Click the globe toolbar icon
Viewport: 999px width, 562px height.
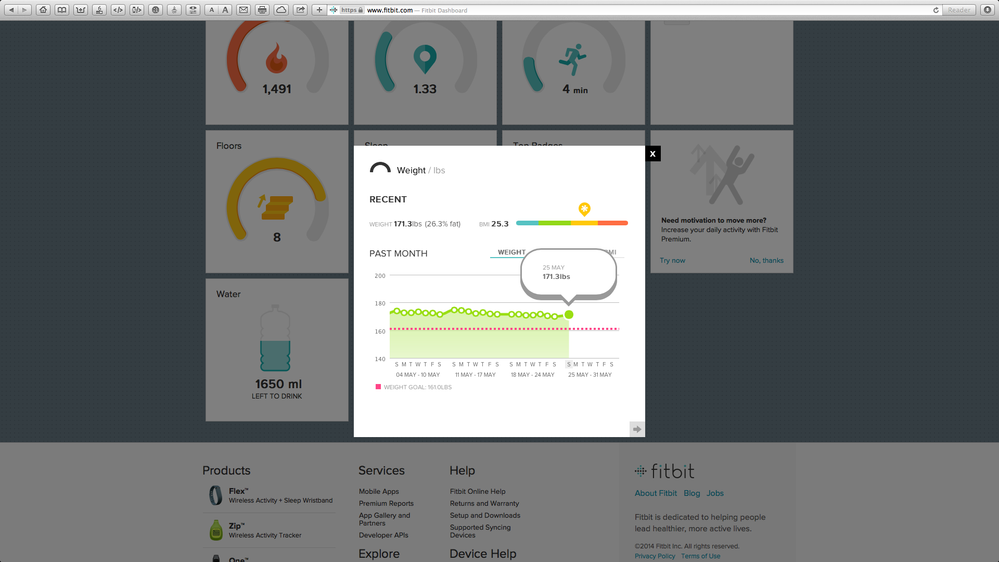tap(155, 10)
